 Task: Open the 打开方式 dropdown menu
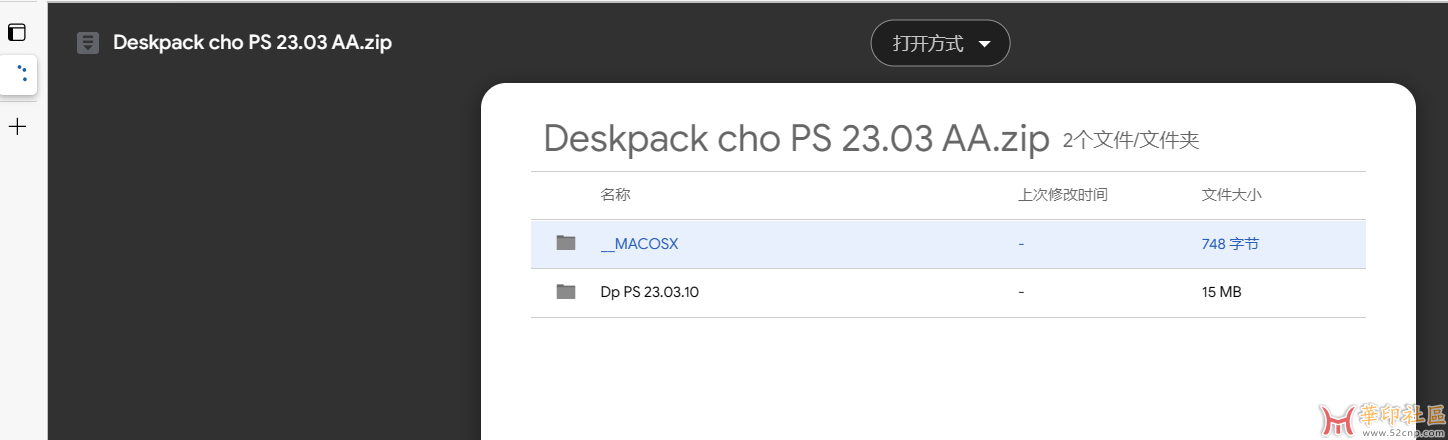pos(940,43)
